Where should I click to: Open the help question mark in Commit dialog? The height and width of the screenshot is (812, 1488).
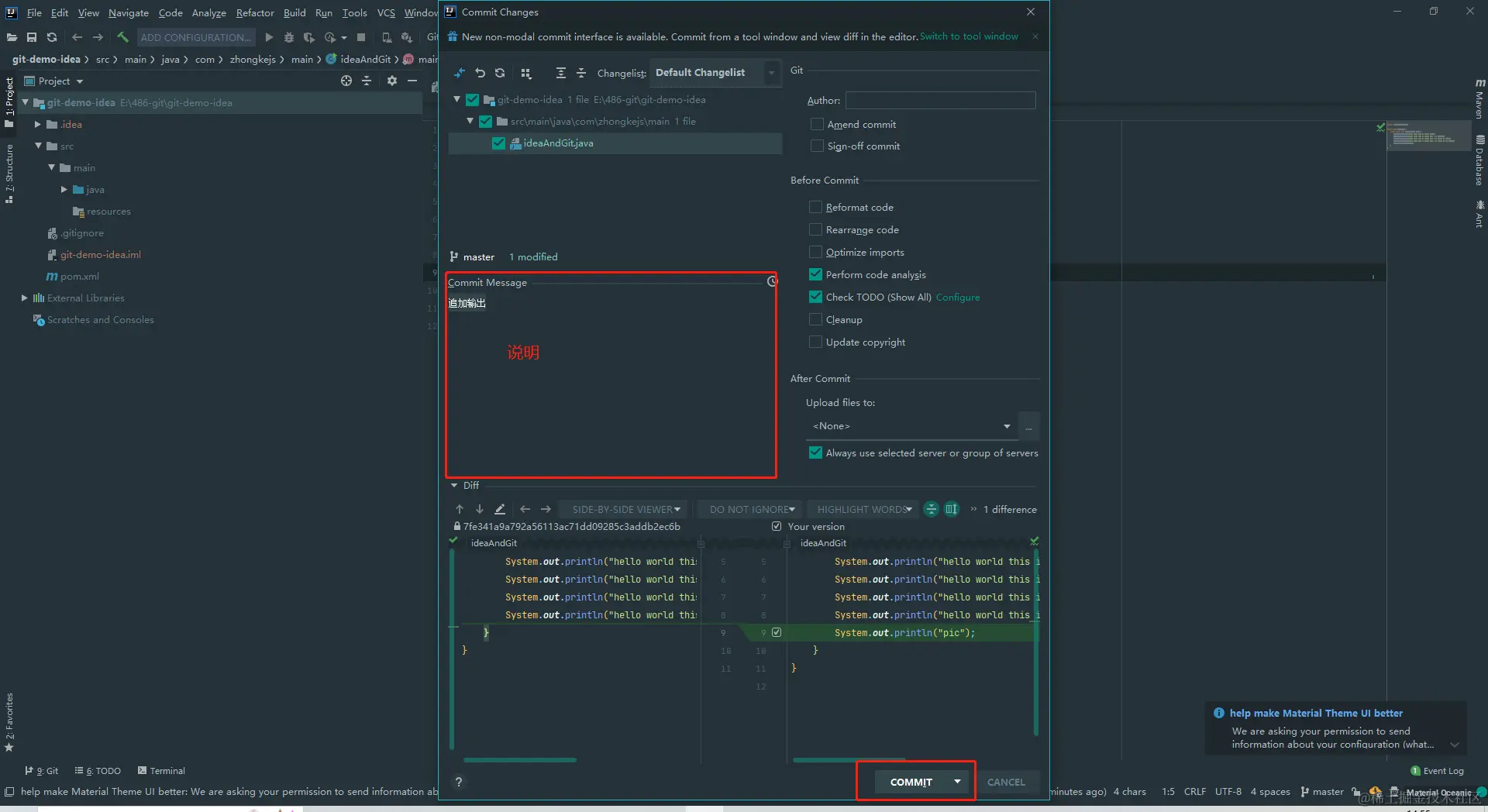click(459, 782)
